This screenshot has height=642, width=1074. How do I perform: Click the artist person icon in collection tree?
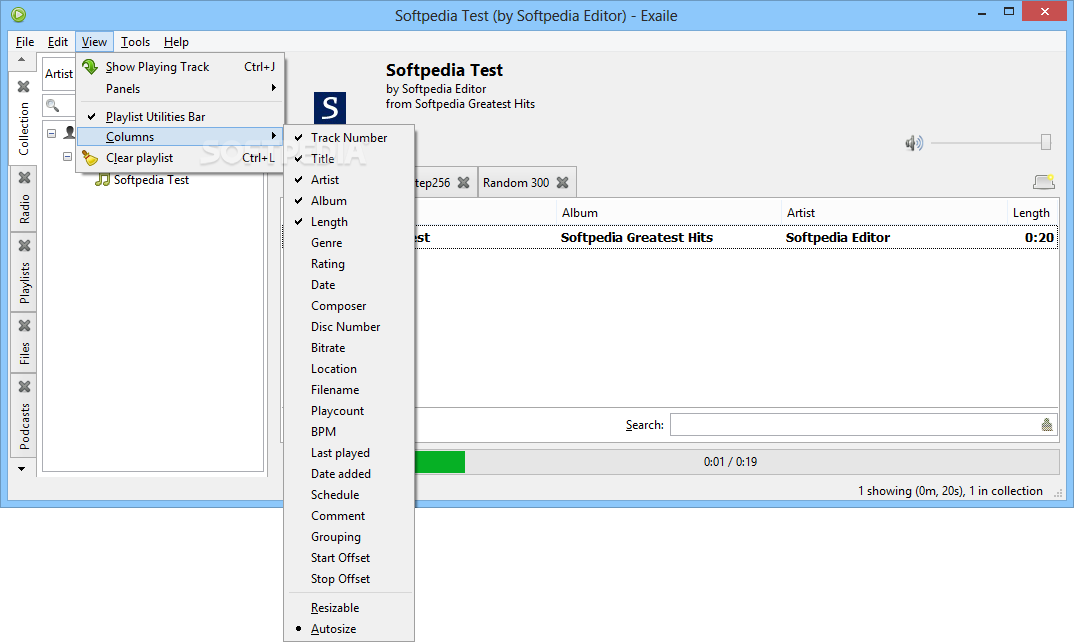[69, 132]
